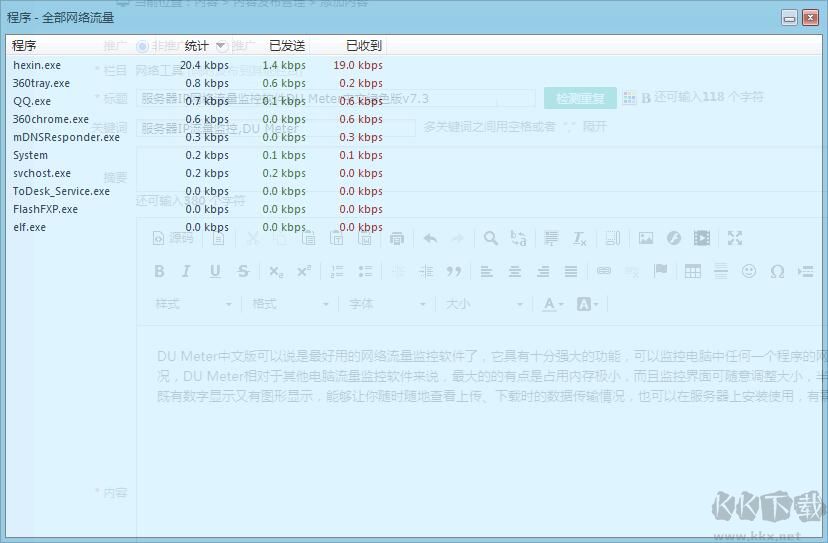
Task: Open the insert image tool
Action: pos(646,238)
